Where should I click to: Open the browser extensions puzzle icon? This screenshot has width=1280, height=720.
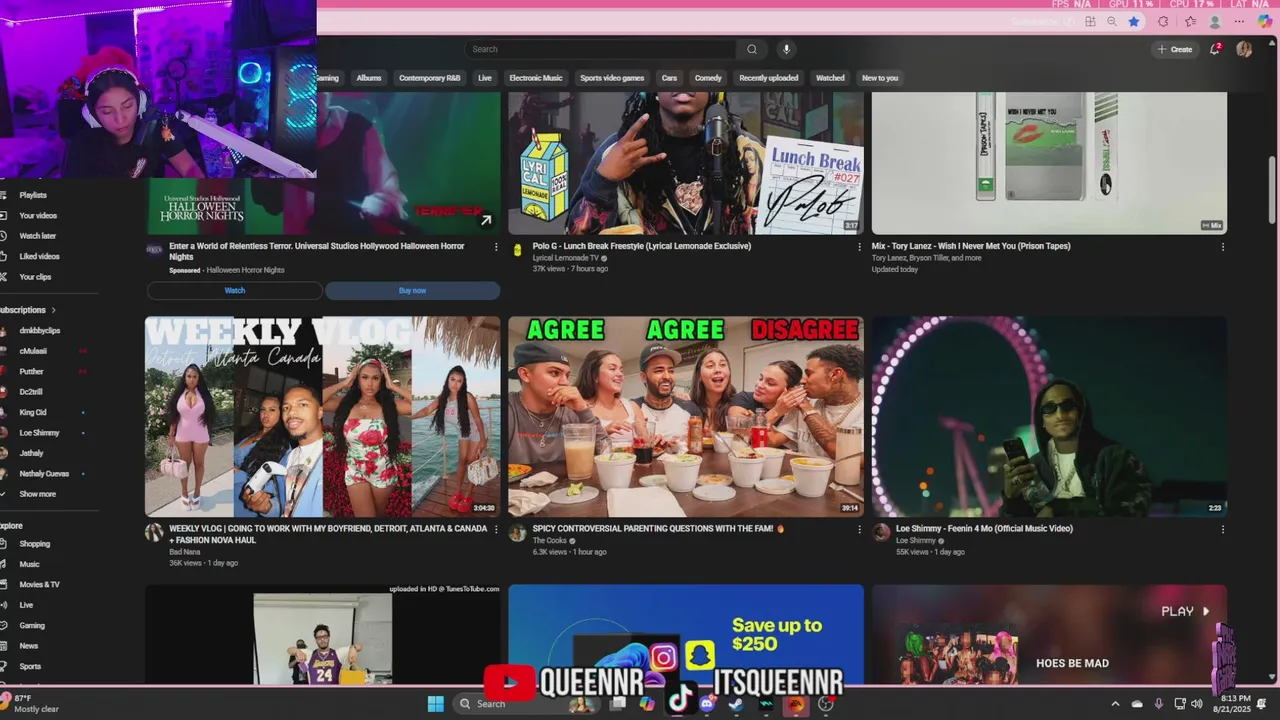tap(1163, 22)
